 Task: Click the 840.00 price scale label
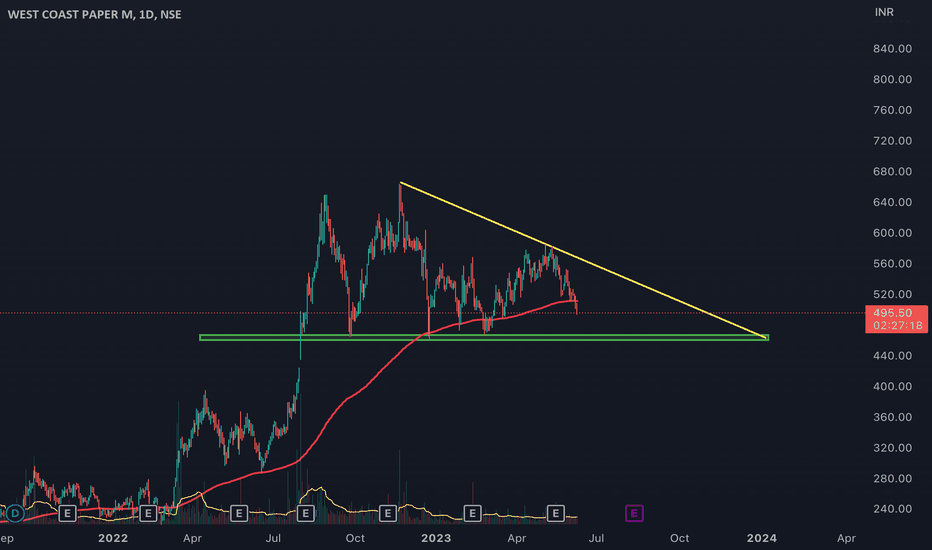pyautogui.click(x=892, y=49)
